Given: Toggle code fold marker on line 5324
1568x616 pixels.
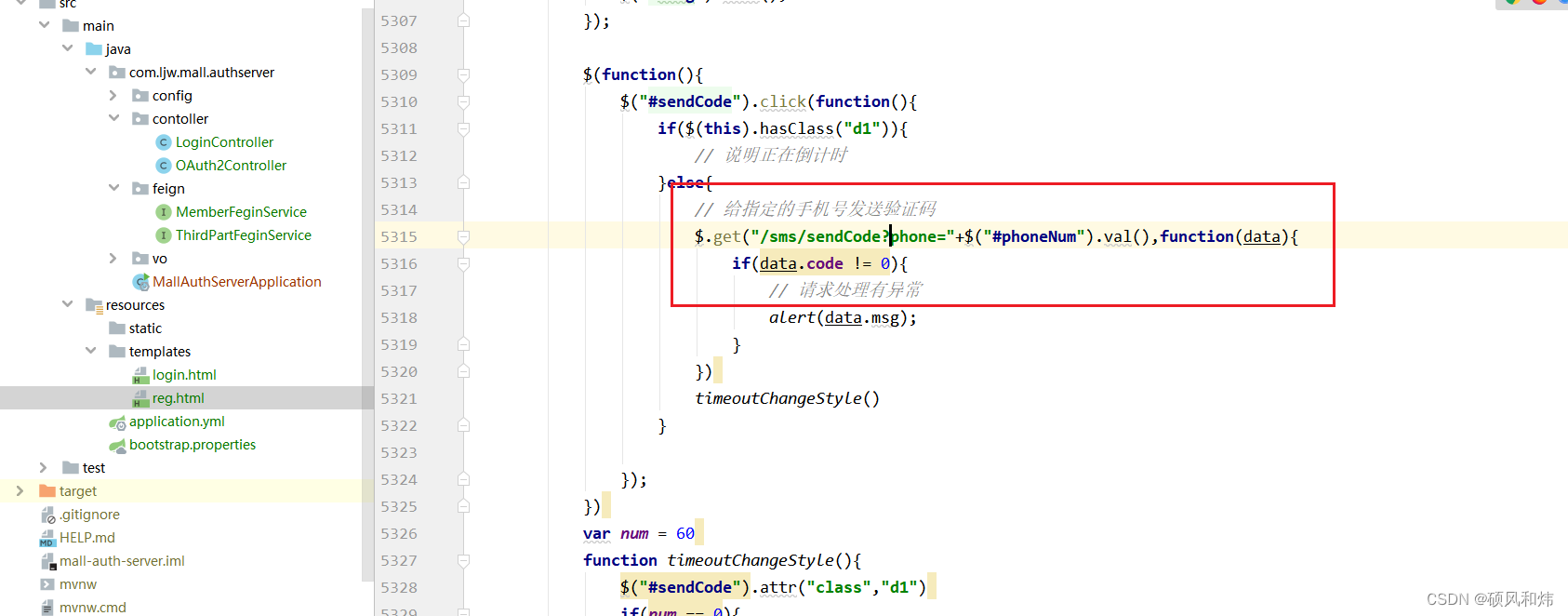Looking at the screenshot, I should click(463, 479).
